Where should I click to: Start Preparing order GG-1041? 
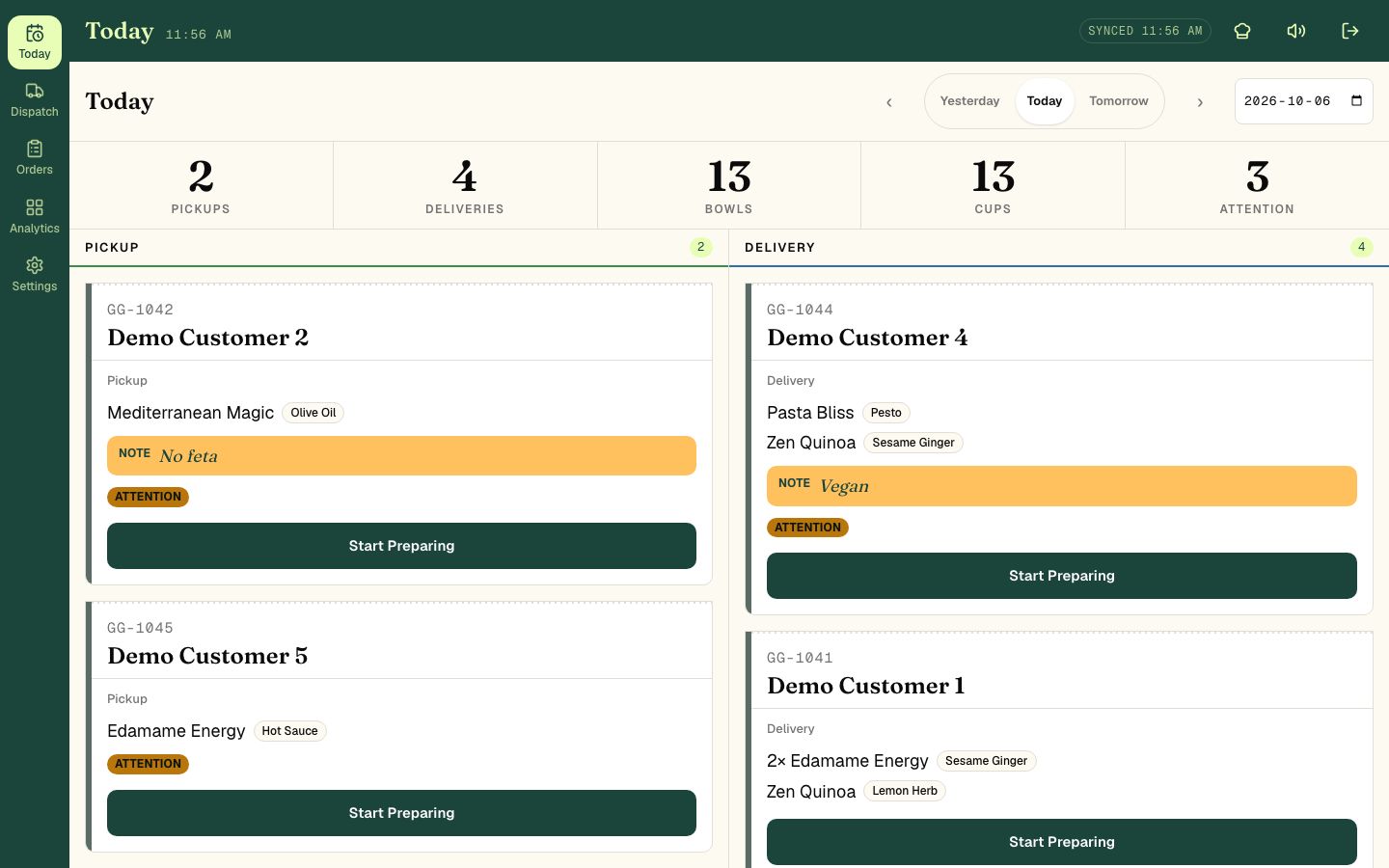1062,842
